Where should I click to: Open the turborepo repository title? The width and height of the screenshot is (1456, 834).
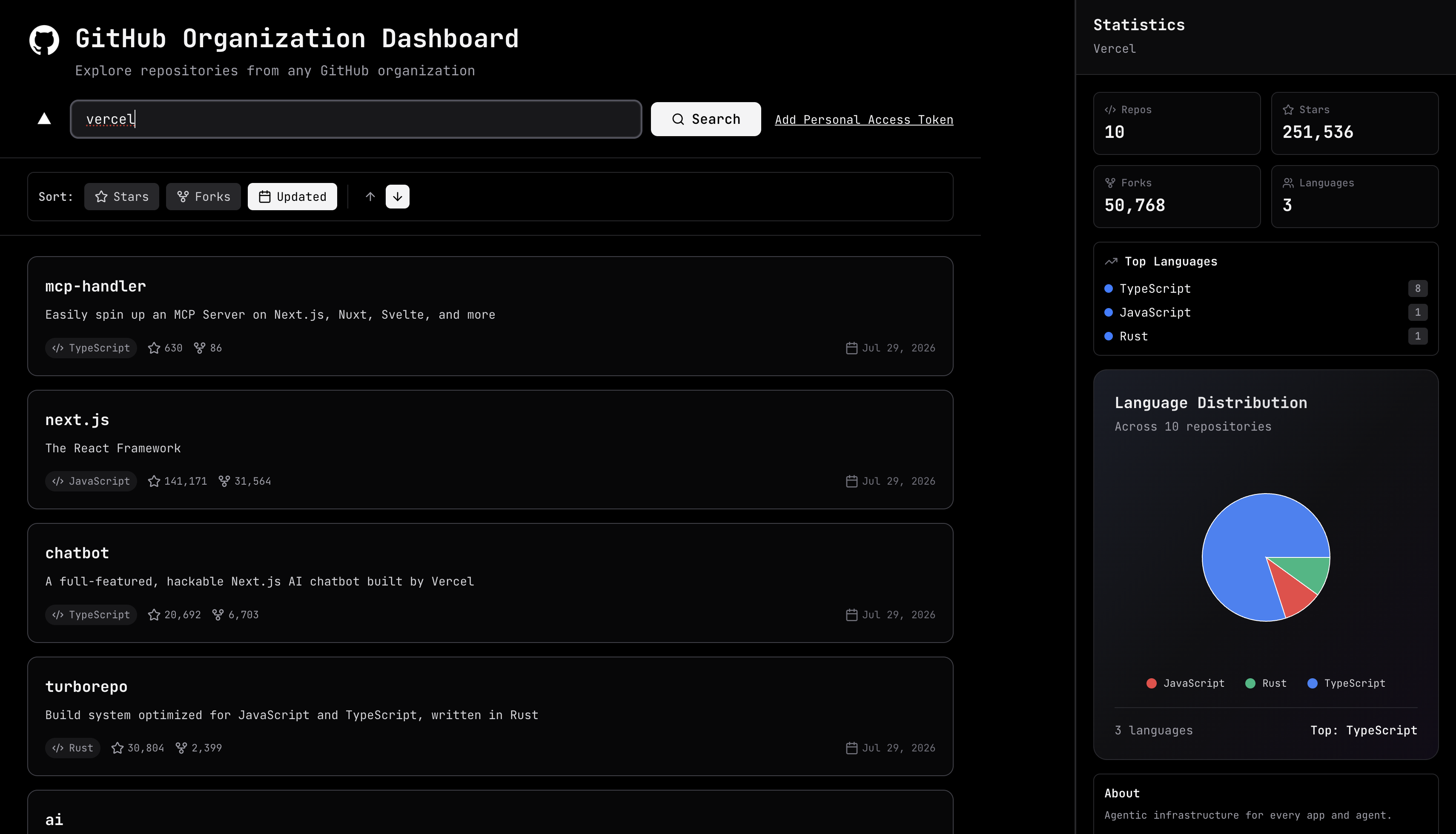86,687
